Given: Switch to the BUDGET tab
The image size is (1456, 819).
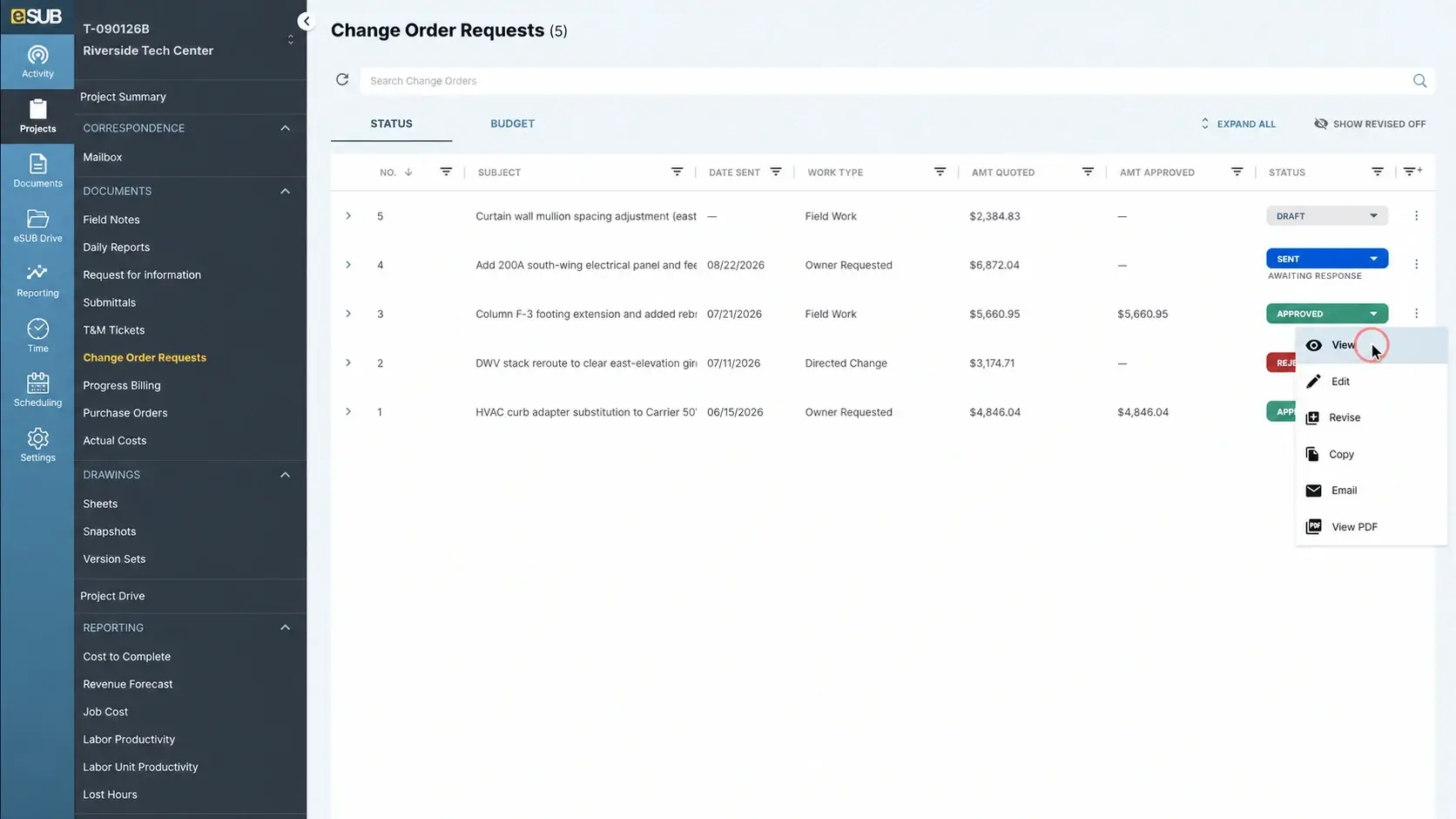Looking at the screenshot, I should pos(512,124).
